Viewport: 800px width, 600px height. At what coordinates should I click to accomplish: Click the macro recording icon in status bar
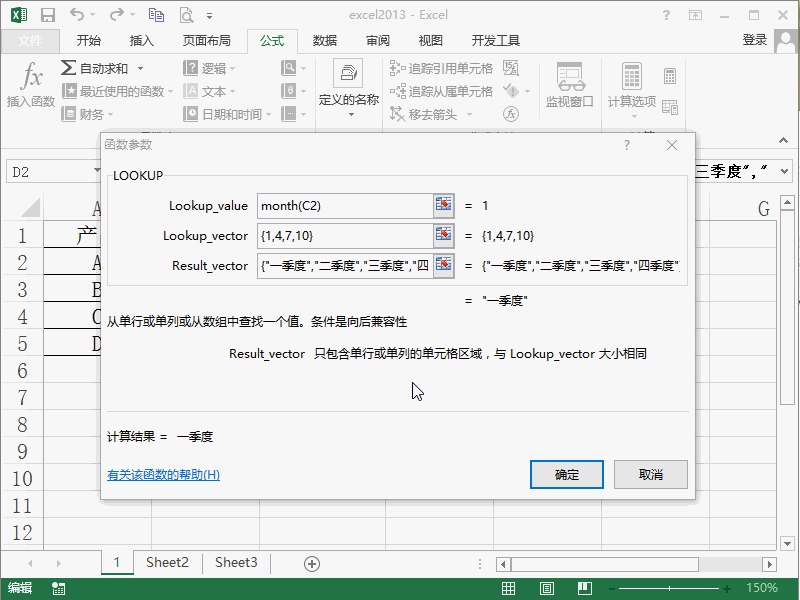pyautogui.click(x=59, y=588)
